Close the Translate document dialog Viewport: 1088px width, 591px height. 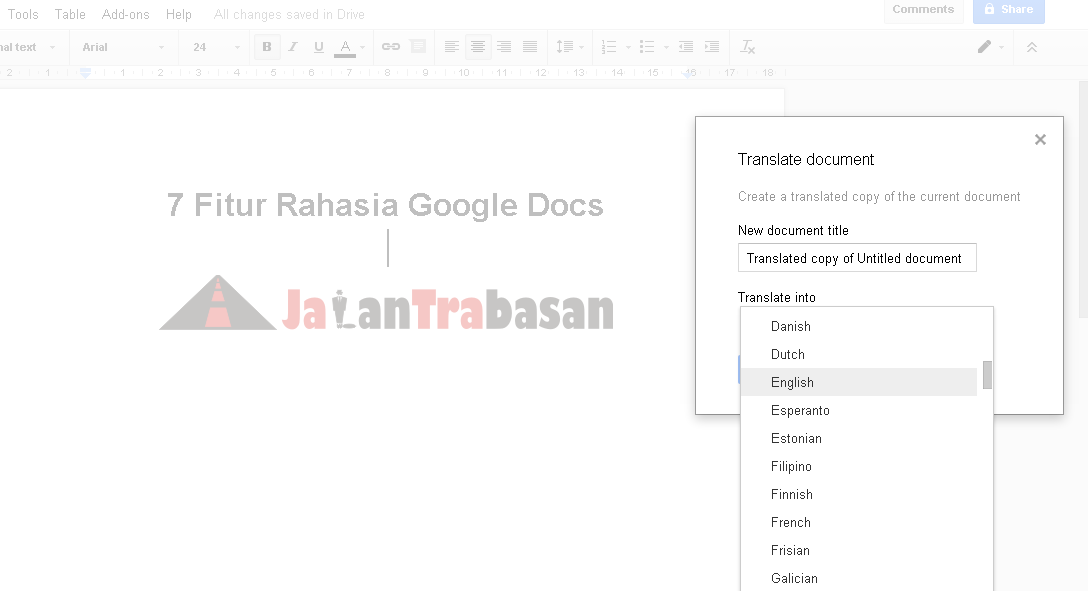coord(1039,139)
